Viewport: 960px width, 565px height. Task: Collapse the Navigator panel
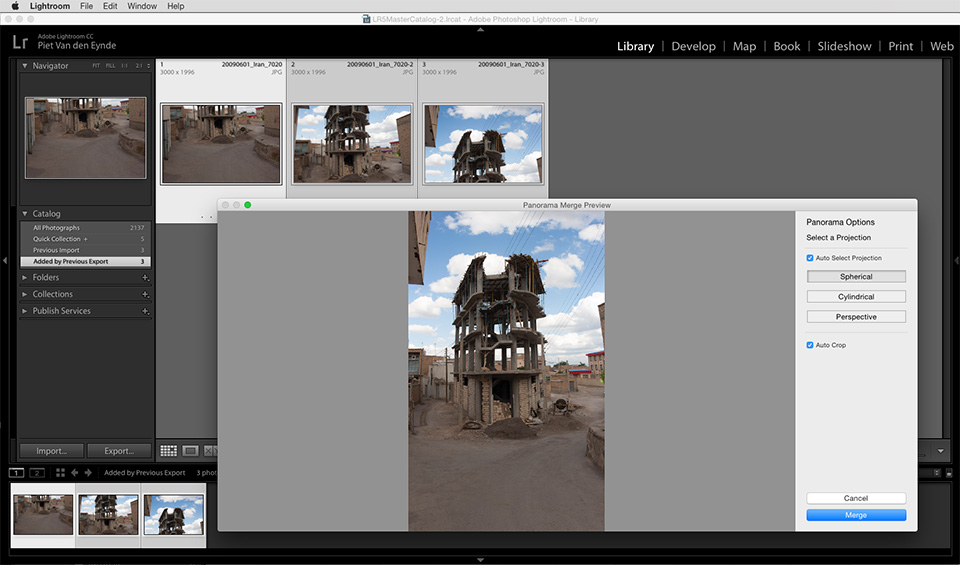[24, 65]
